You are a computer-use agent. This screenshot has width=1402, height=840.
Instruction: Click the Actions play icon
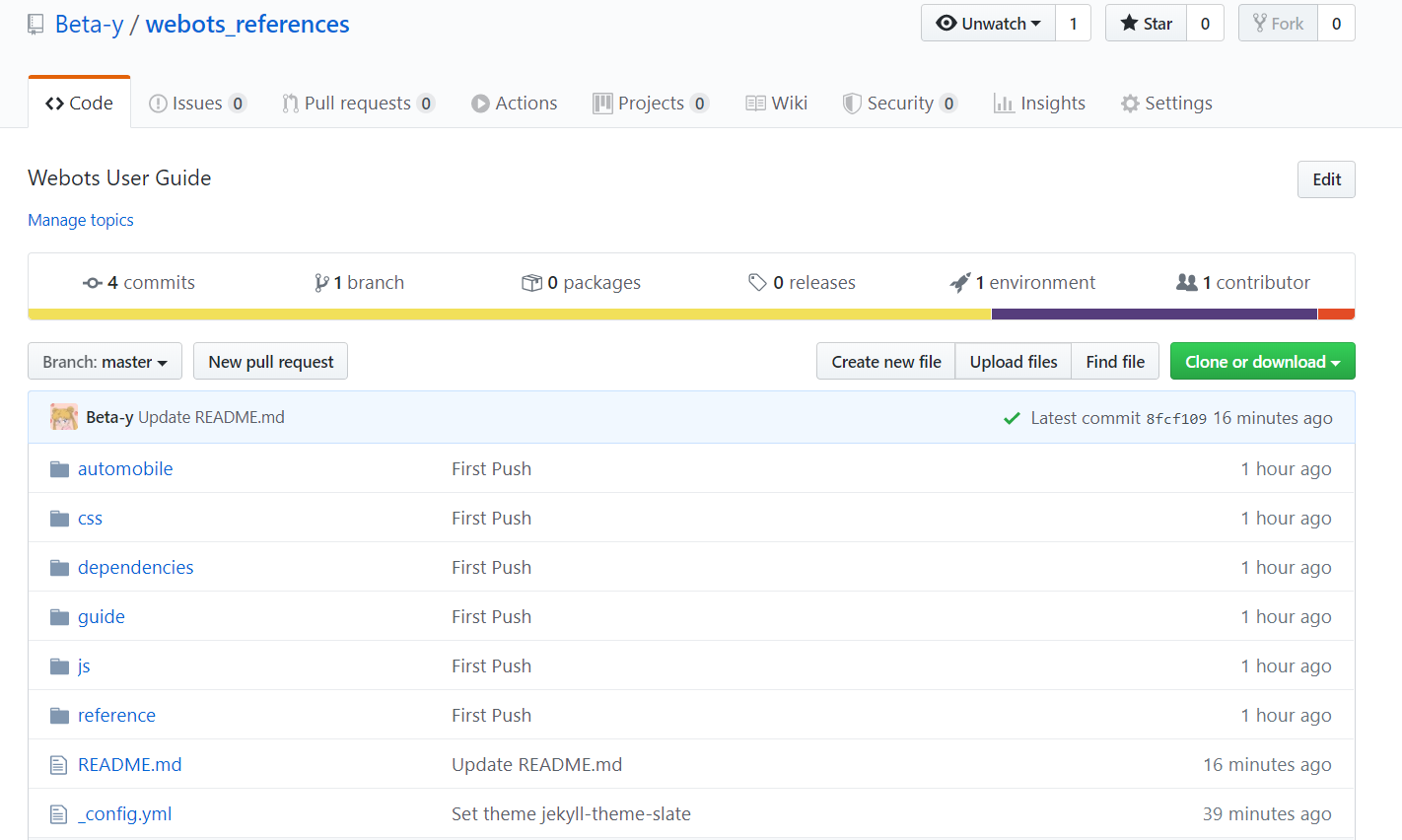click(480, 104)
